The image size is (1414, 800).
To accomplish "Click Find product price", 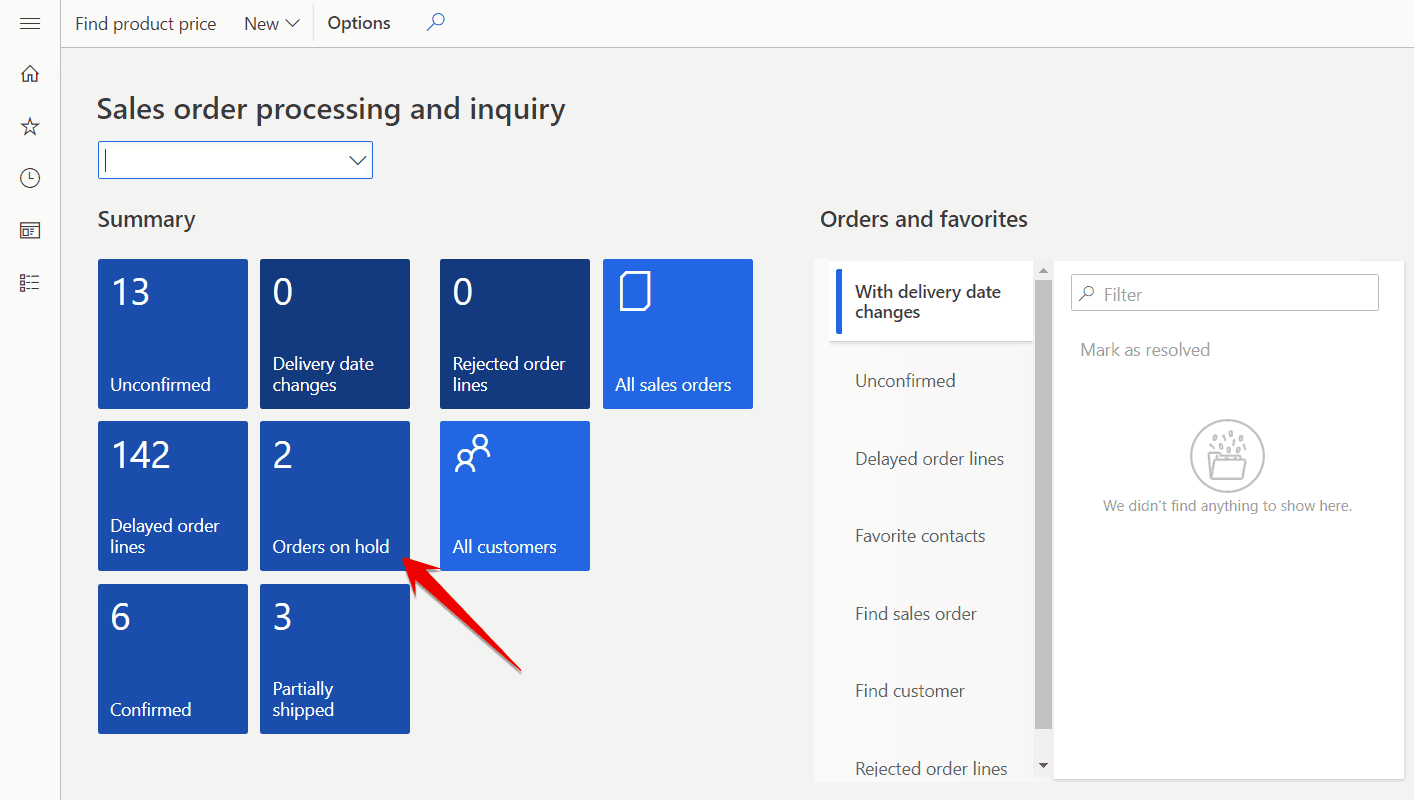I will pyautogui.click(x=146, y=23).
